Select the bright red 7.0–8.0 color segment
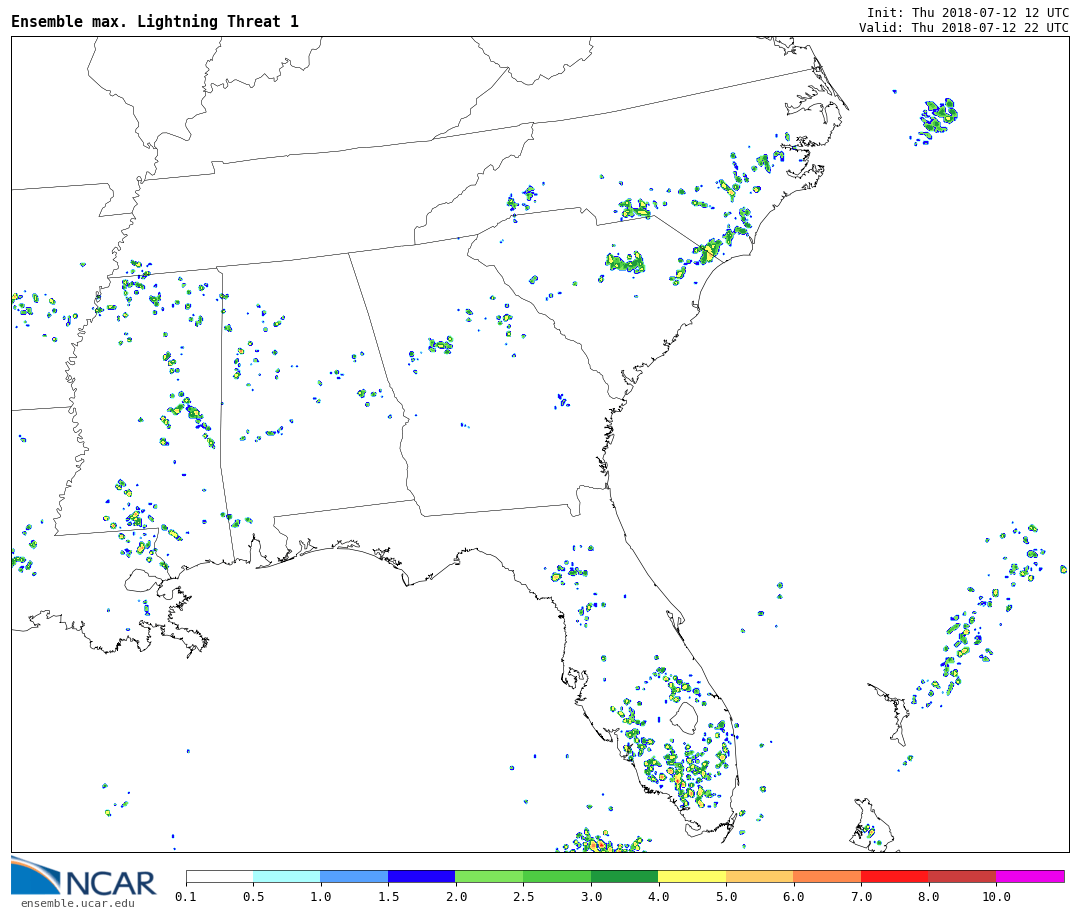Screen dimensions: 1080x915 tap(894, 876)
